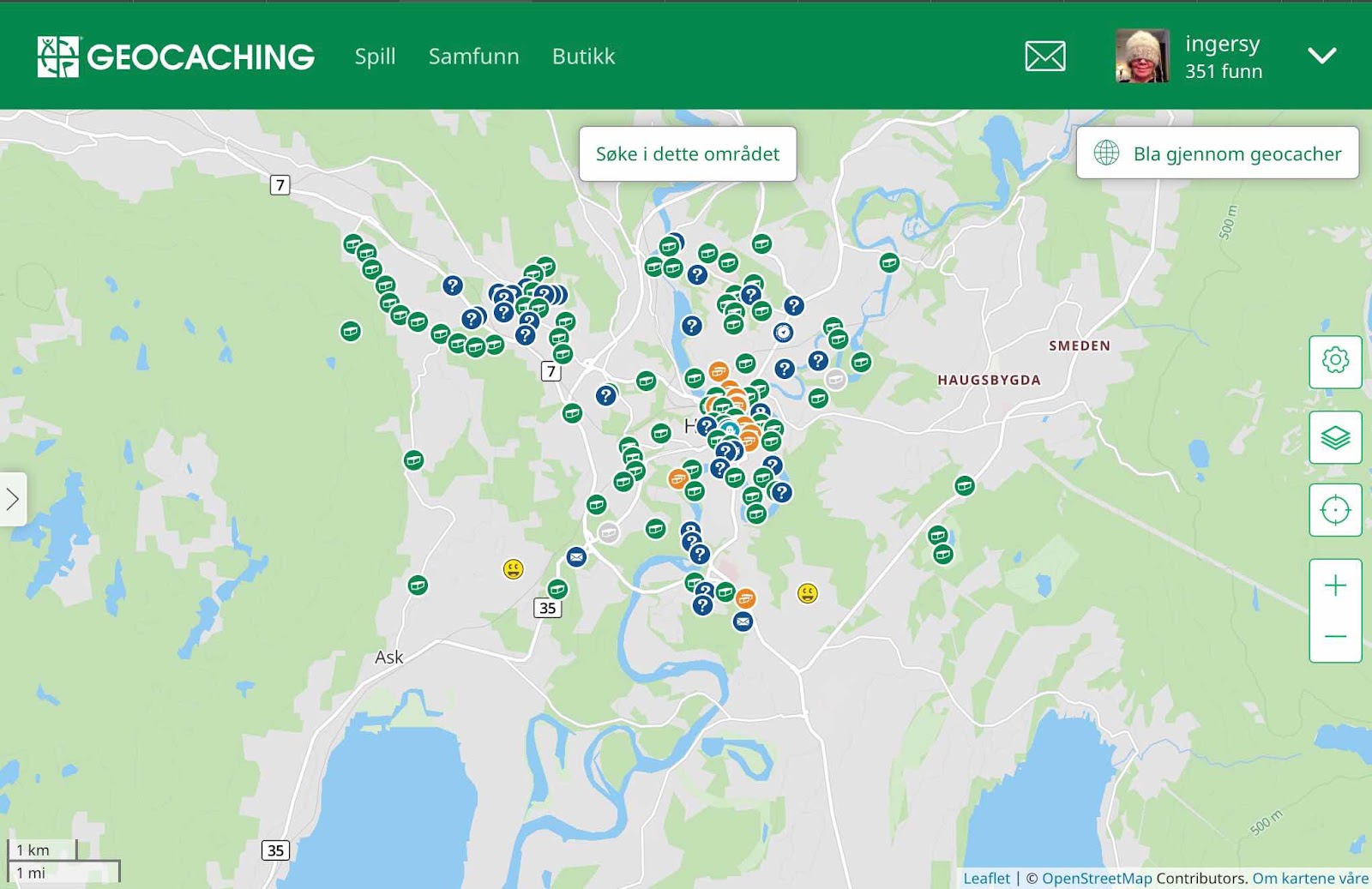Click 'Bla gjennom geocacher' button
This screenshot has height=889, width=1372.
tap(1218, 153)
